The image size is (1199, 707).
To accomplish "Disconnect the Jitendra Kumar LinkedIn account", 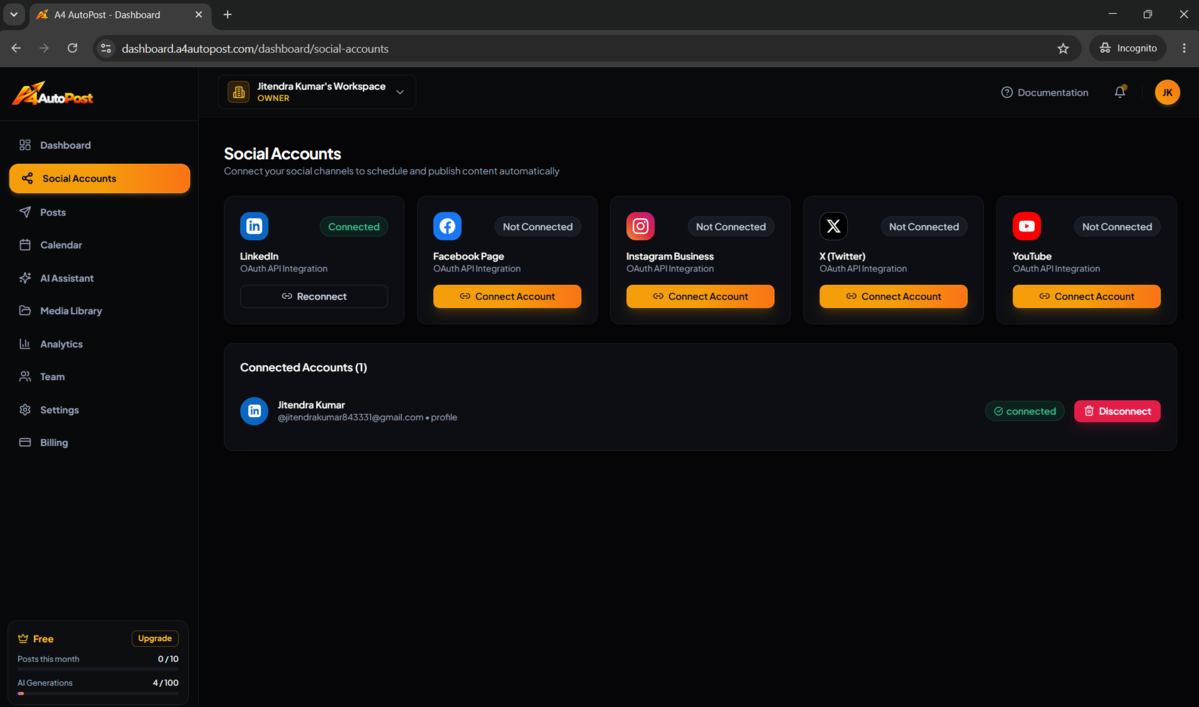I will [x=1117, y=411].
